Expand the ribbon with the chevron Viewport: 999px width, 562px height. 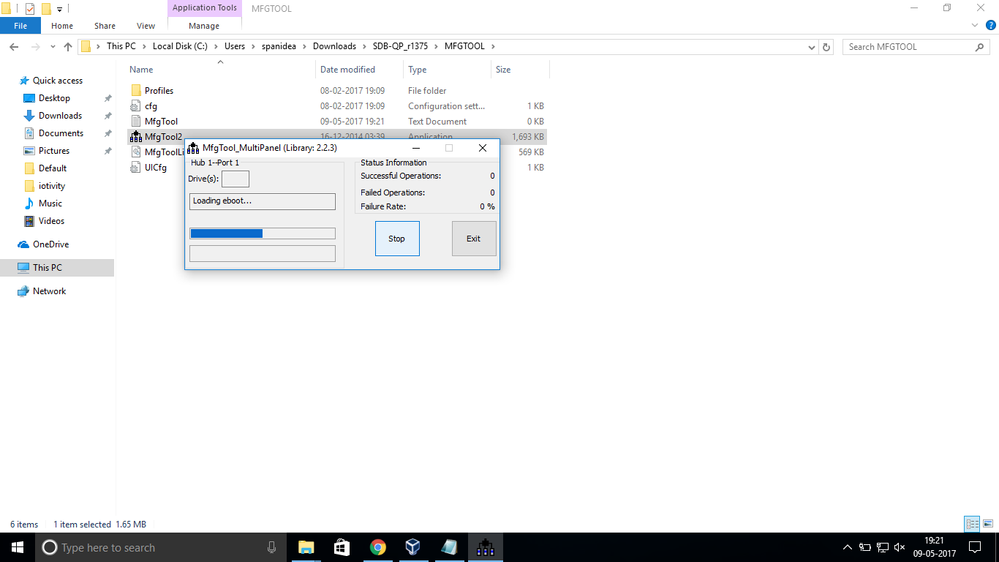(x=975, y=25)
